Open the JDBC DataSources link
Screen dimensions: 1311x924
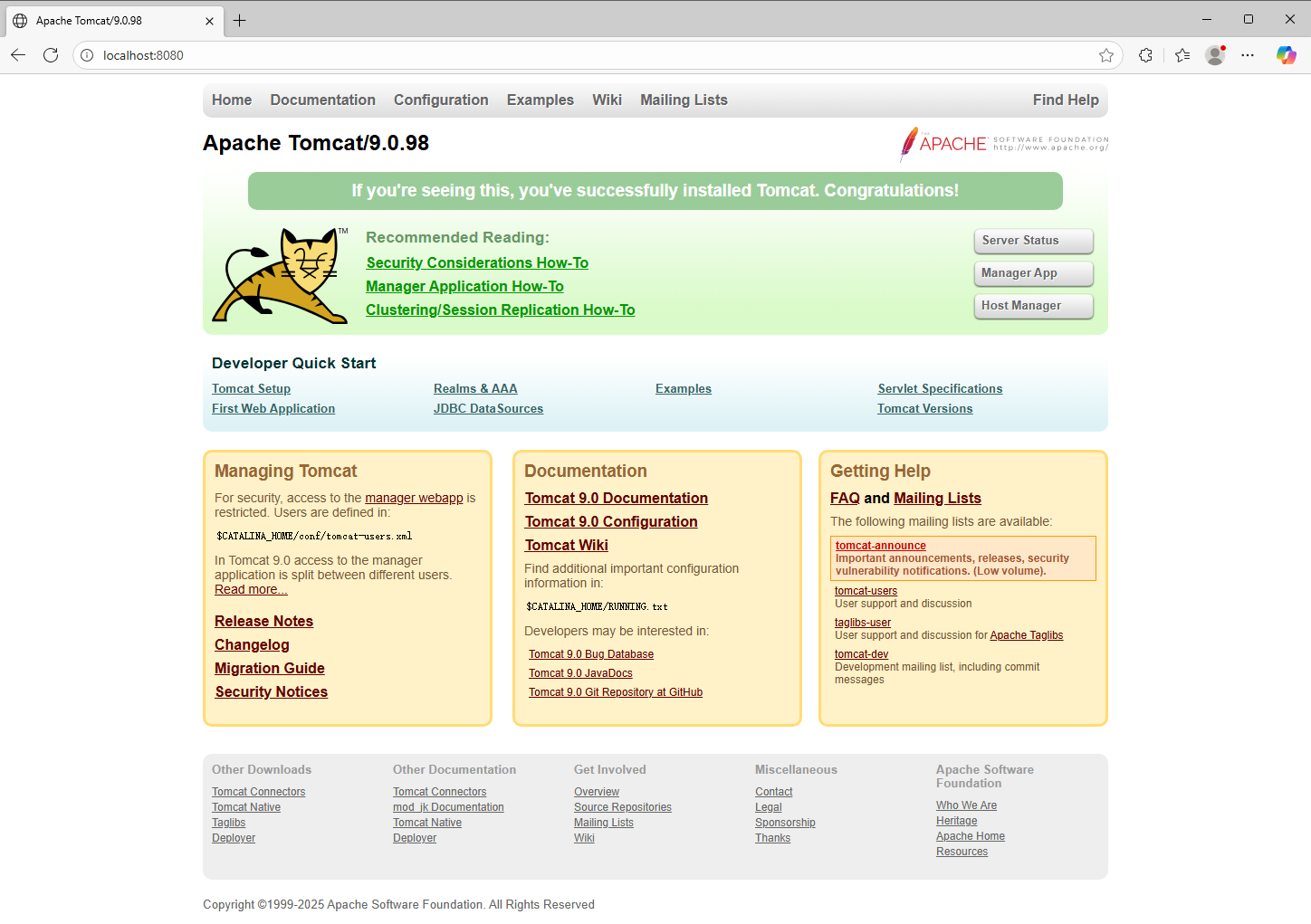[x=488, y=408]
